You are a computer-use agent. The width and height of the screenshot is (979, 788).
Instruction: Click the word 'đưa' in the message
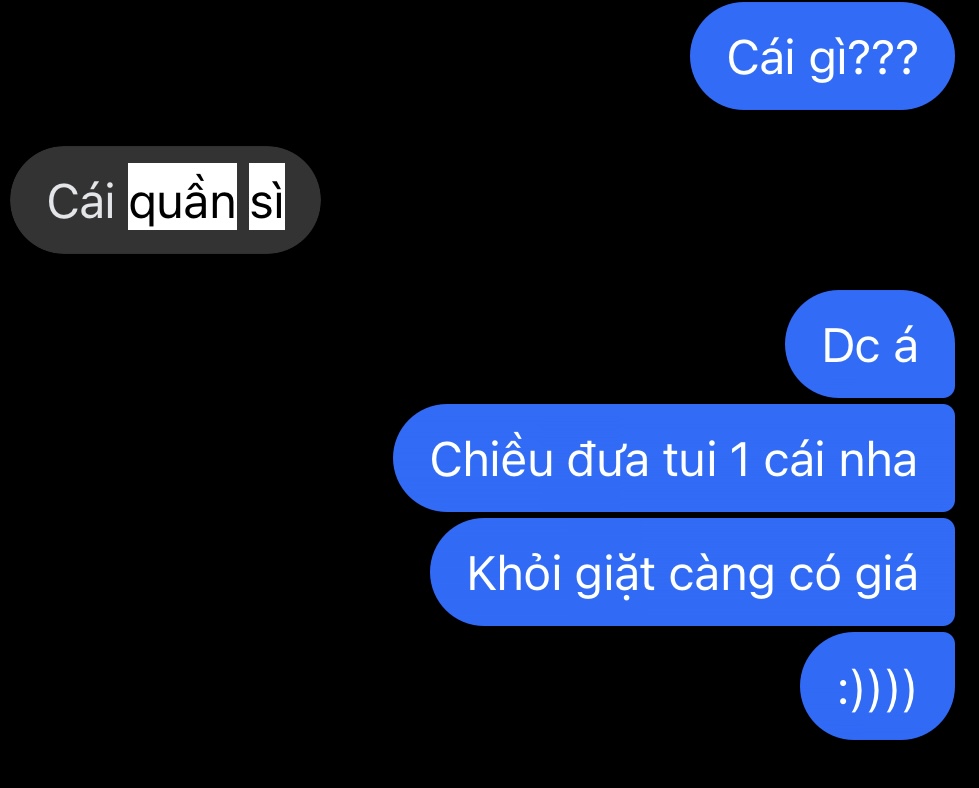[608, 460]
